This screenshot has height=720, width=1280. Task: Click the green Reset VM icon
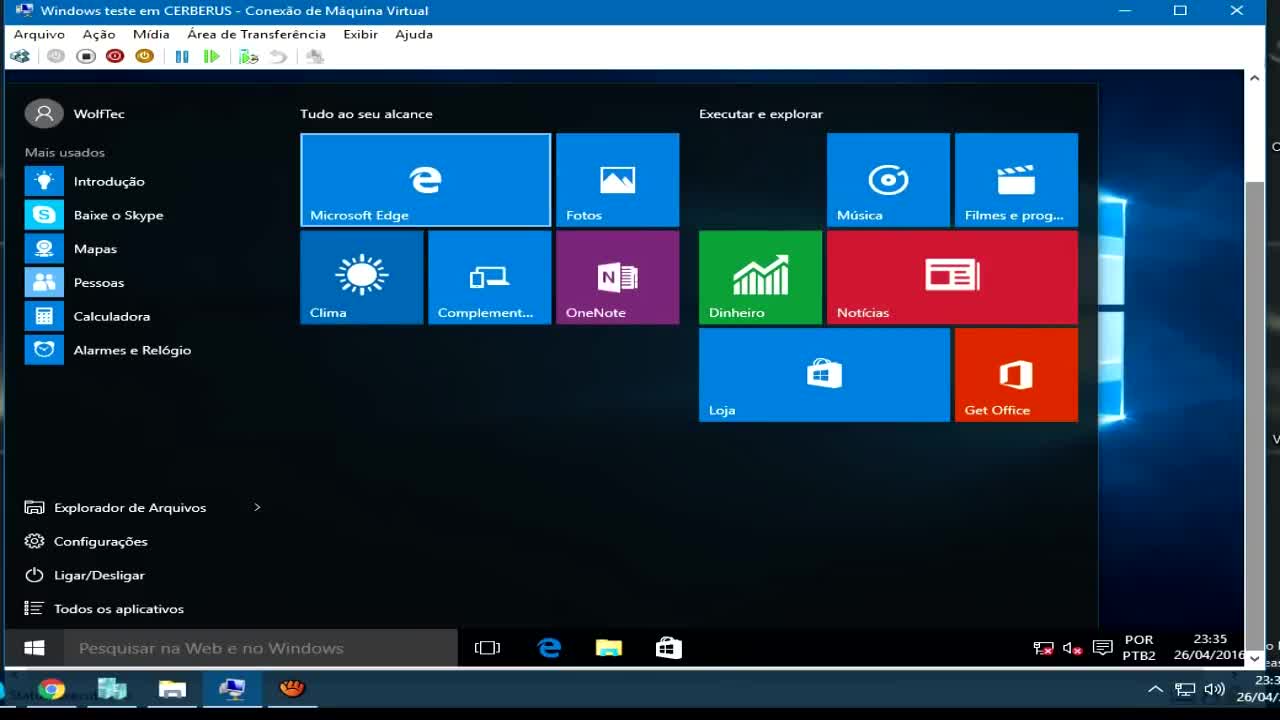211,57
